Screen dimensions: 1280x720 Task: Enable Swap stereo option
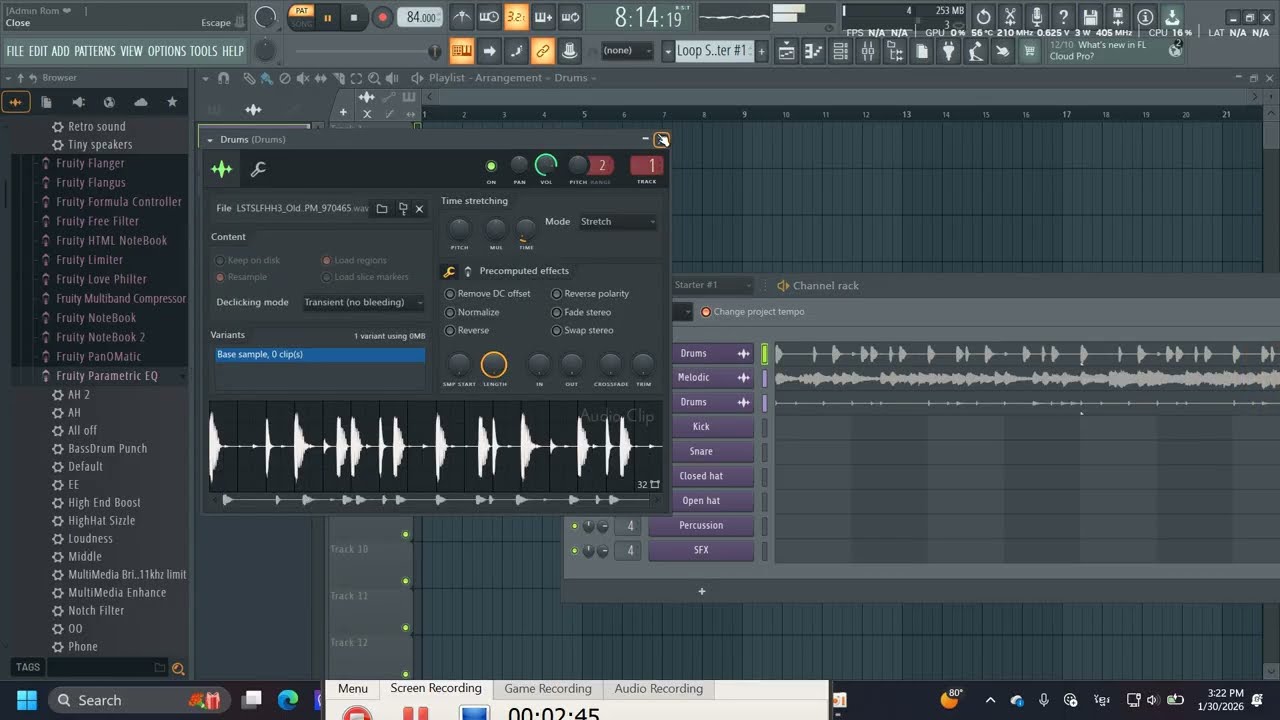tap(583, 330)
